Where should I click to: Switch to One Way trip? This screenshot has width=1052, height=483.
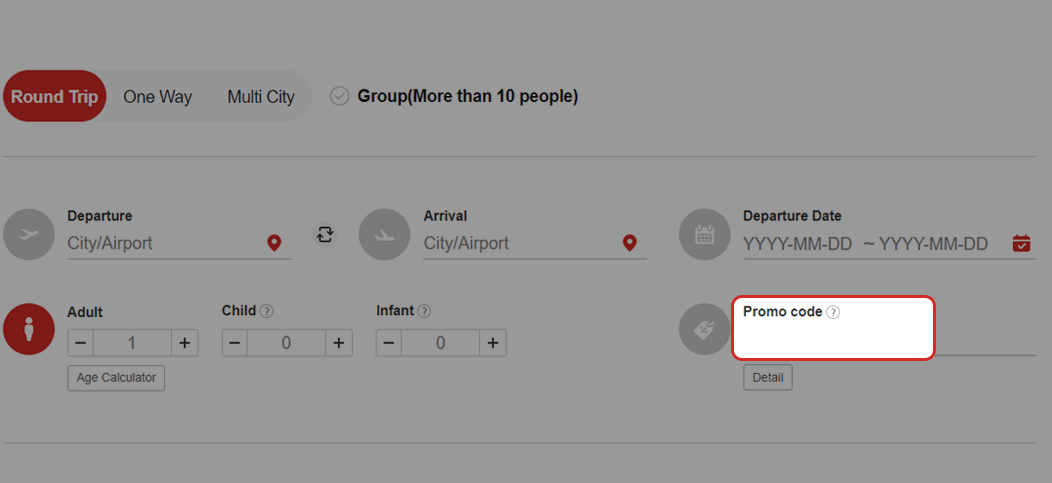click(x=158, y=97)
